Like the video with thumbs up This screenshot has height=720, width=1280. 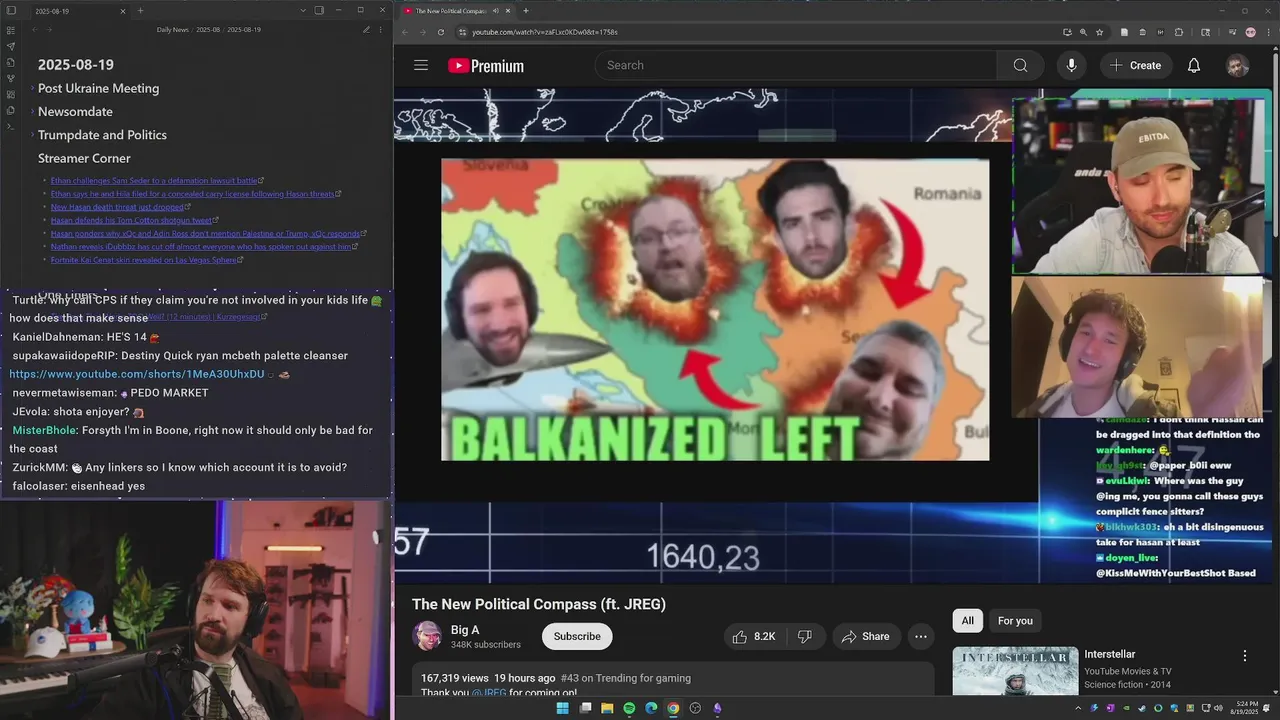point(754,636)
